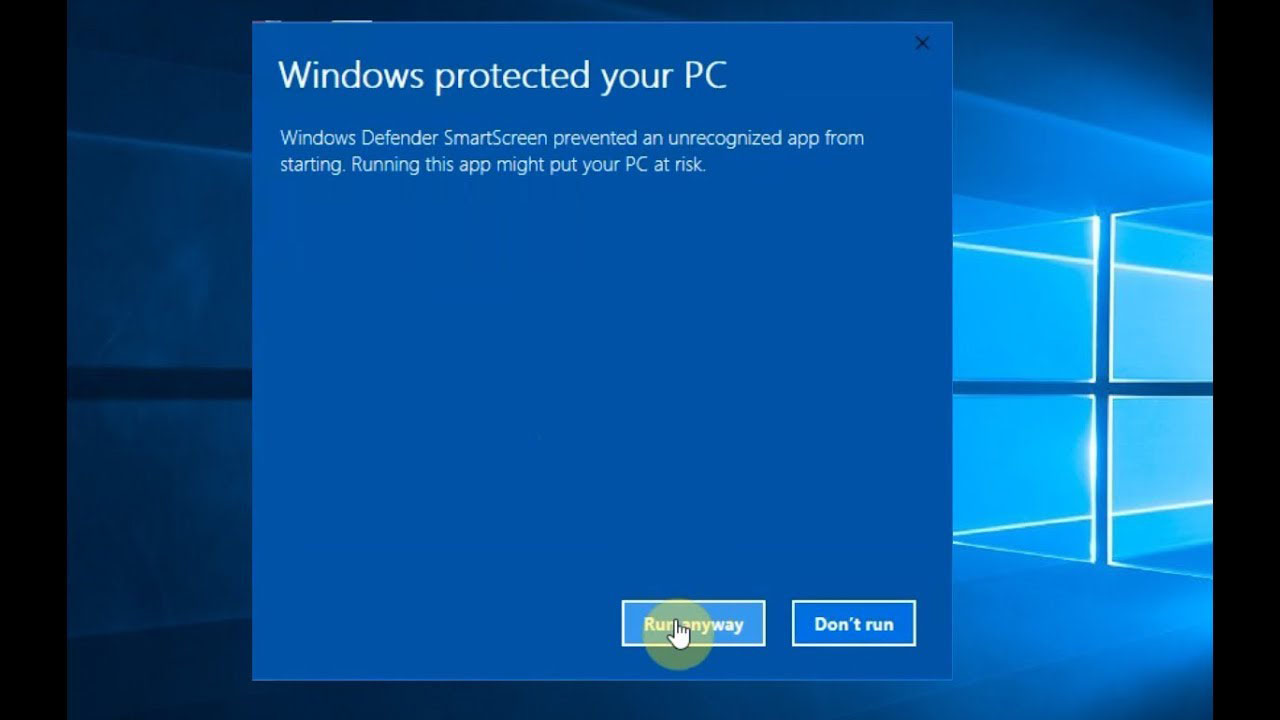Image resolution: width=1280 pixels, height=720 pixels.
Task: Click the partially hidden window edge behind the dialog's top
Action: tap(312, 19)
